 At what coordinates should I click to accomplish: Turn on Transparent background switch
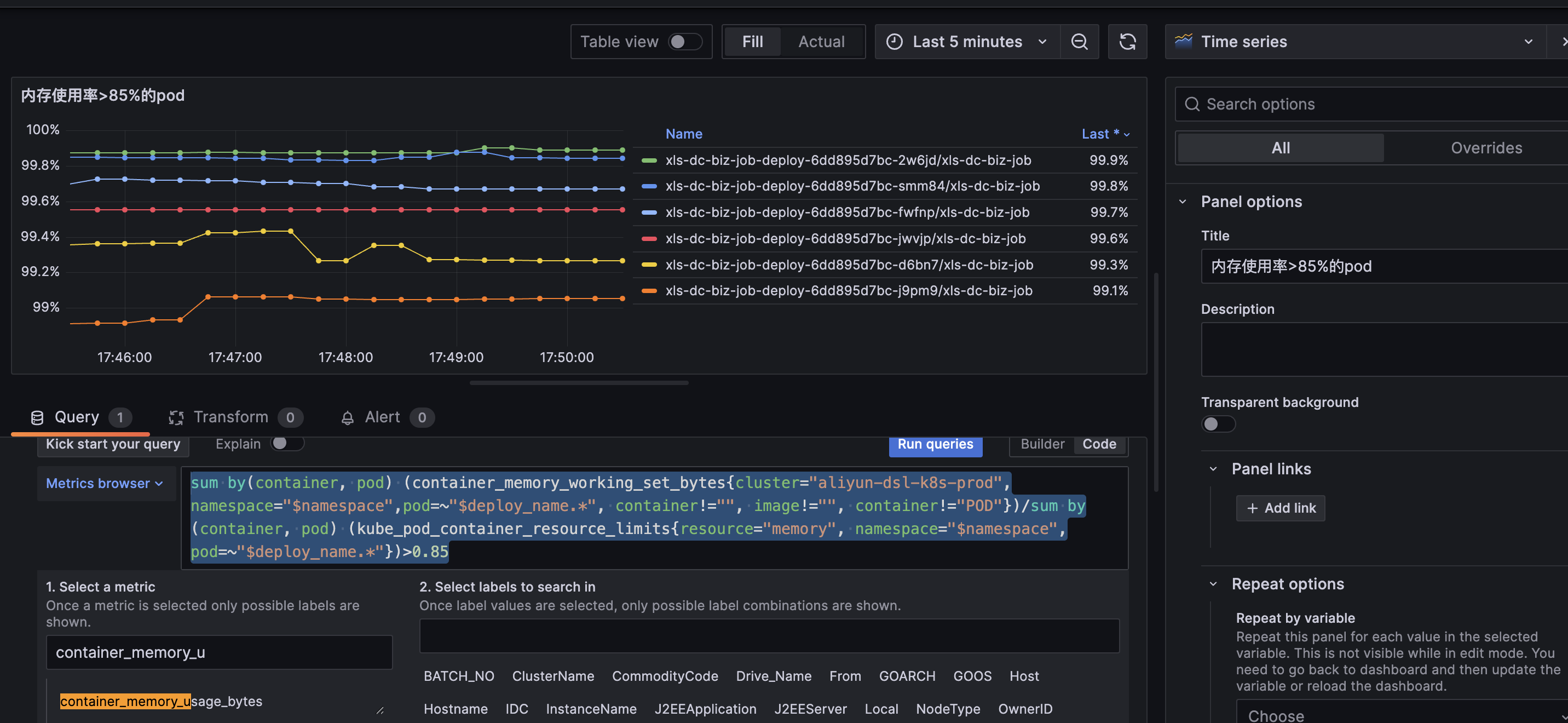tap(1218, 424)
